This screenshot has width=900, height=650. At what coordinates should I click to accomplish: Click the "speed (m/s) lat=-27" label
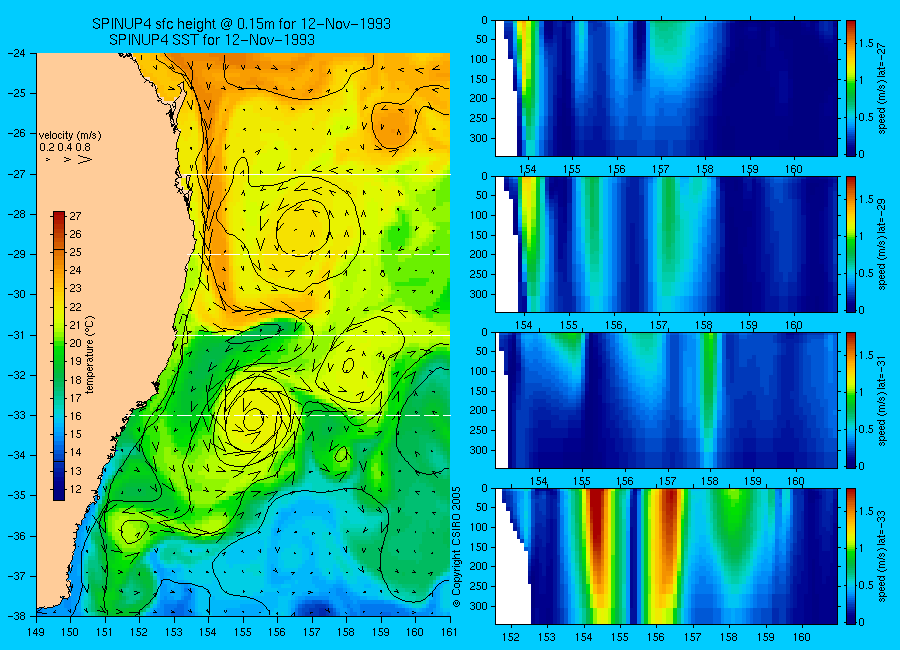click(x=882, y=88)
